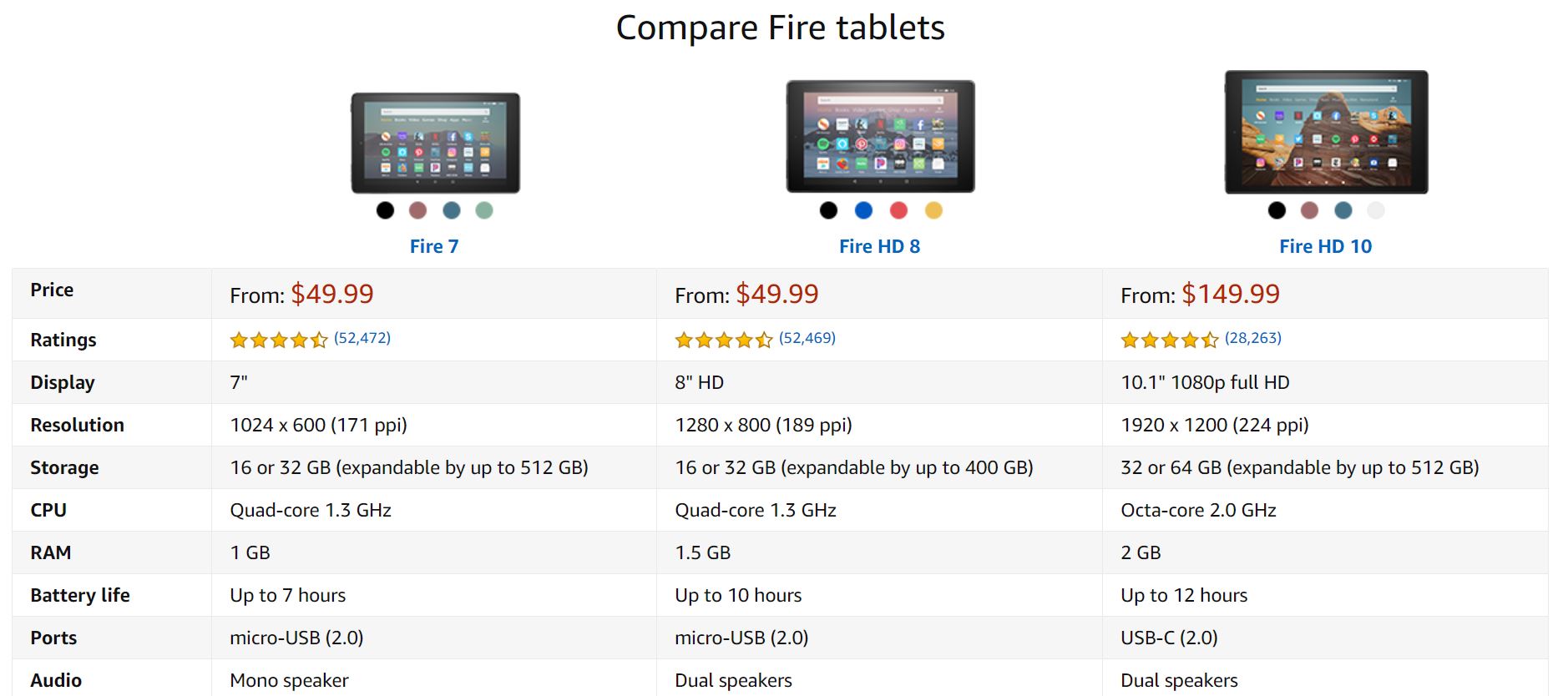The height and width of the screenshot is (696, 1568).
Task: Select the sage green swatch under Fire 7
Action: click(x=484, y=210)
